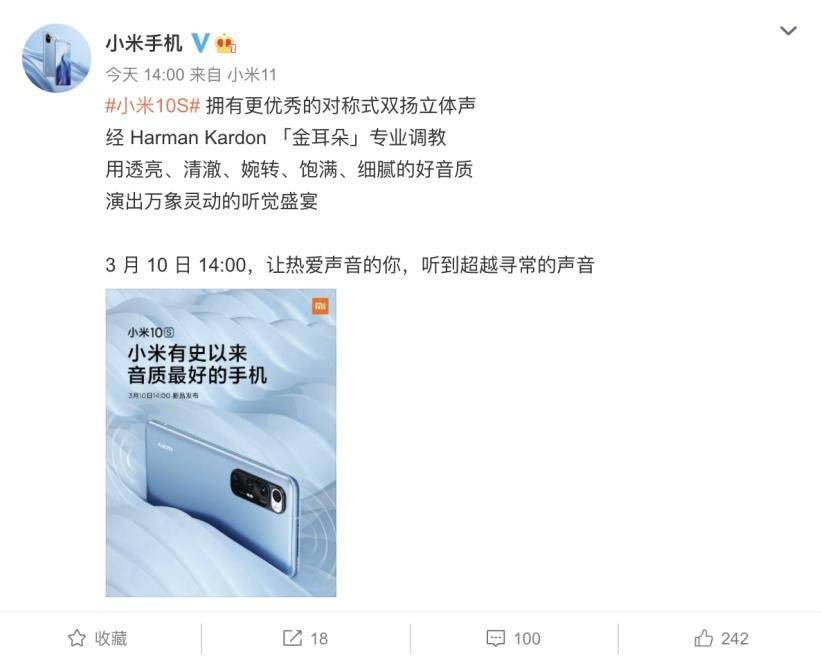The width and height of the screenshot is (822, 662).
Task: Open the 小米11 source device link
Action: pos(252,75)
